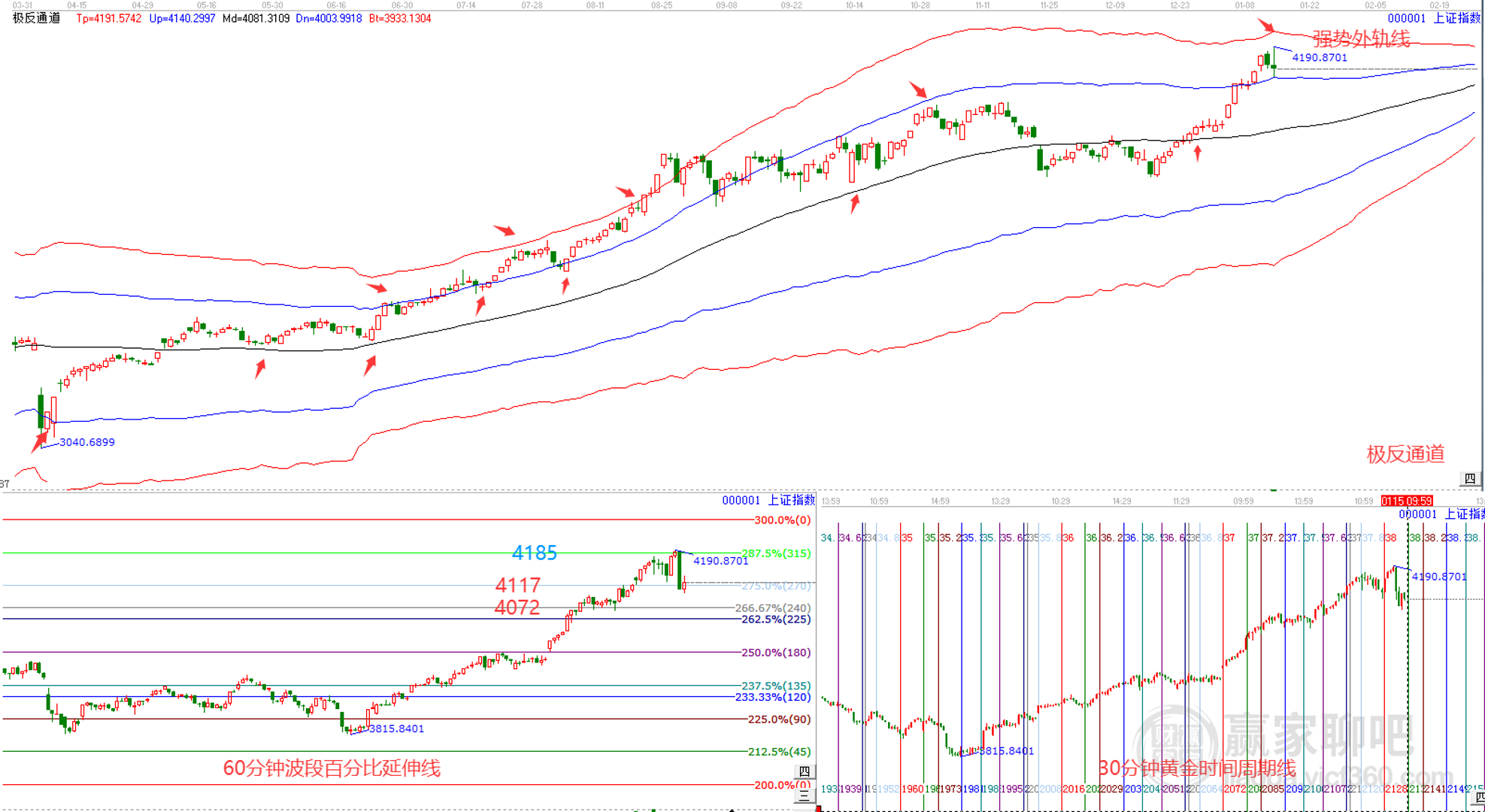Select the highlighted 0115 09:59 time marker
The height and width of the screenshot is (812, 1485).
[1406, 501]
